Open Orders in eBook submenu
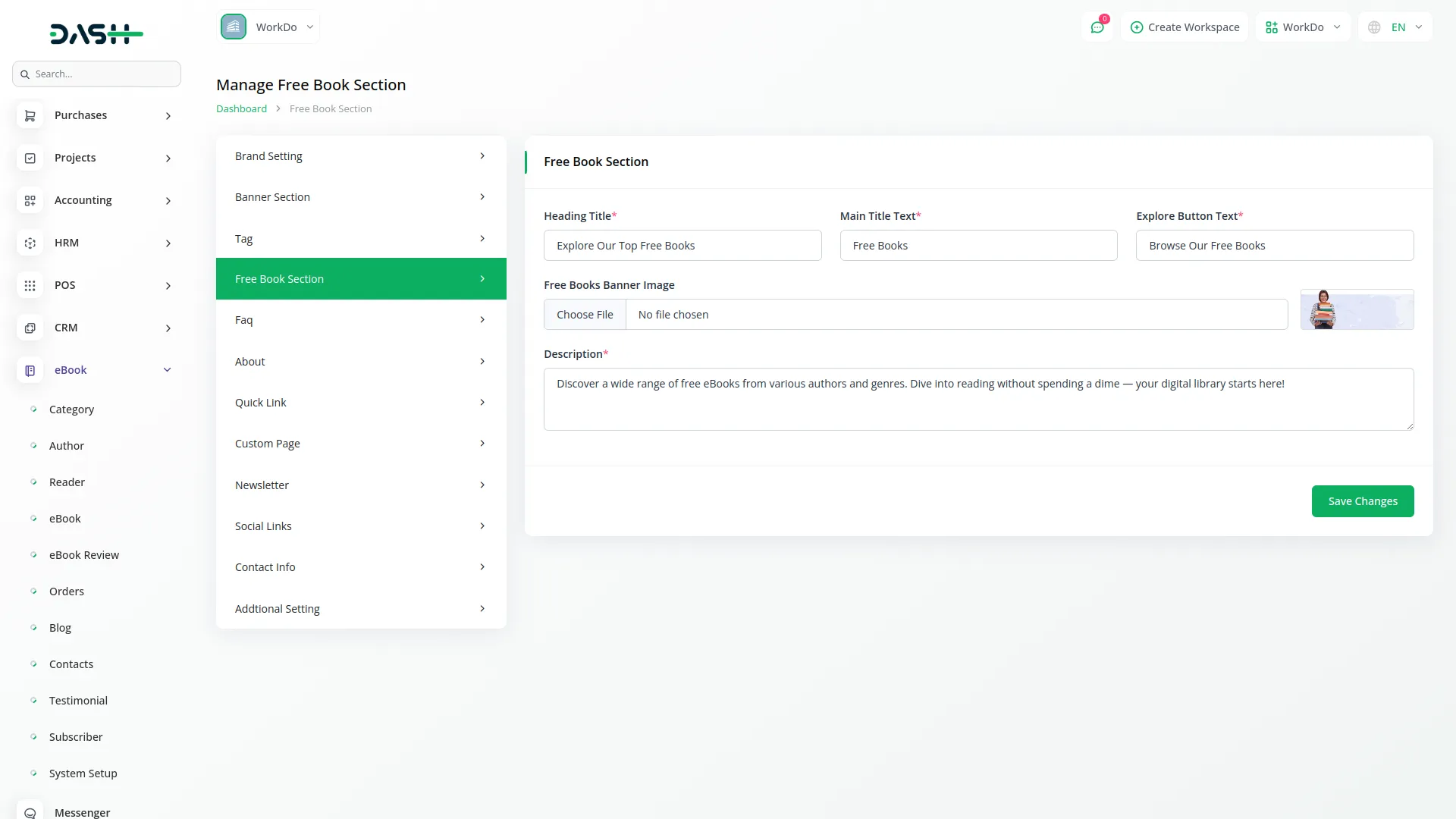The image size is (1456, 819). point(67,591)
